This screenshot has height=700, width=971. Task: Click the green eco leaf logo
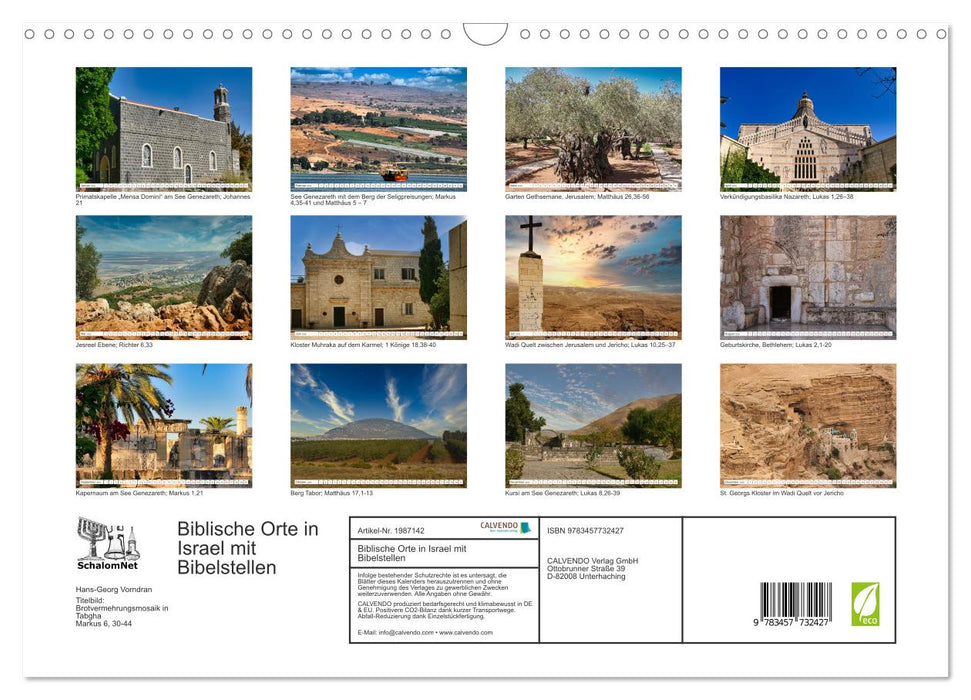(865, 604)
